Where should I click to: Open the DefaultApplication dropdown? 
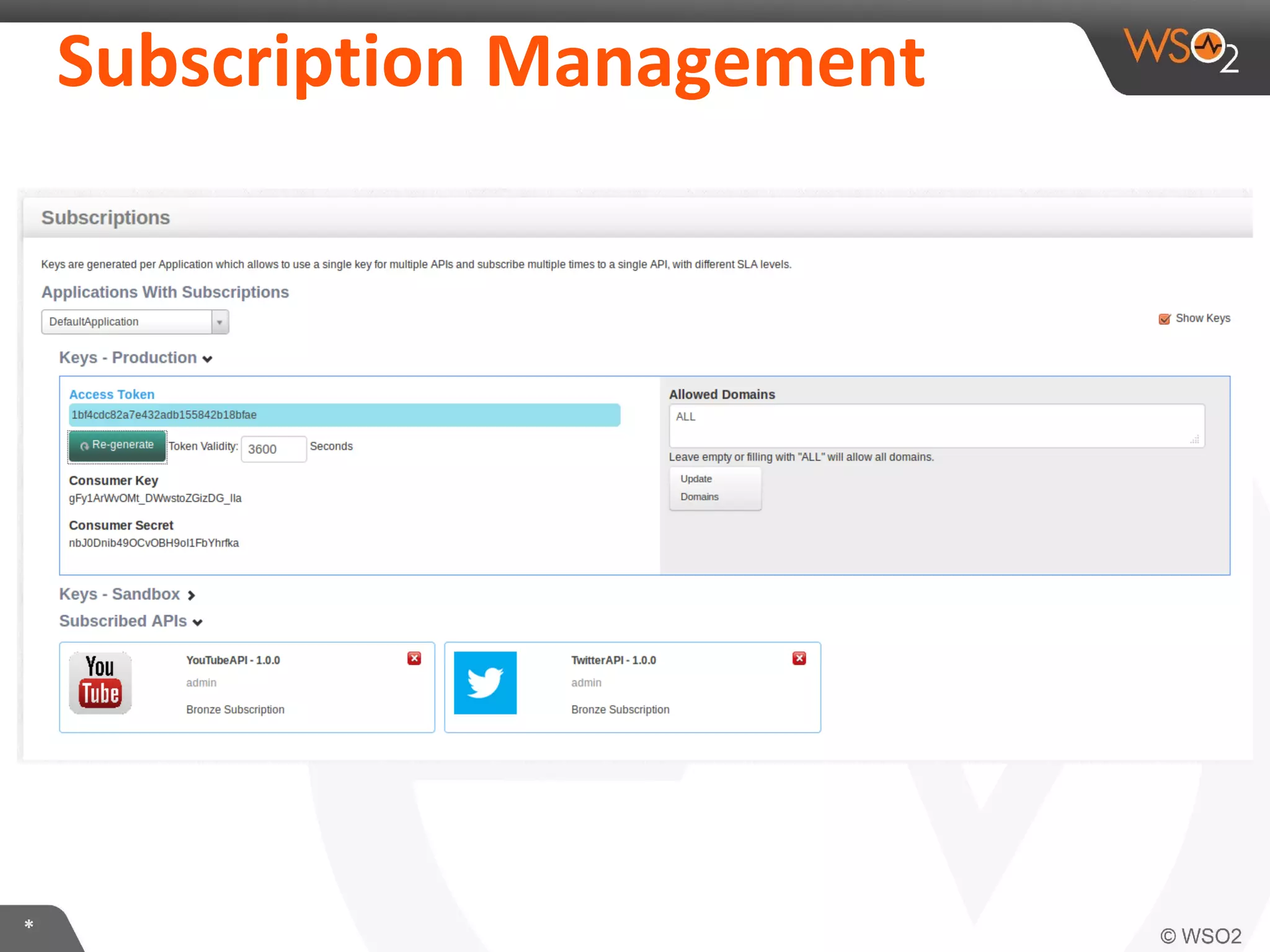(x=220, y=322)
